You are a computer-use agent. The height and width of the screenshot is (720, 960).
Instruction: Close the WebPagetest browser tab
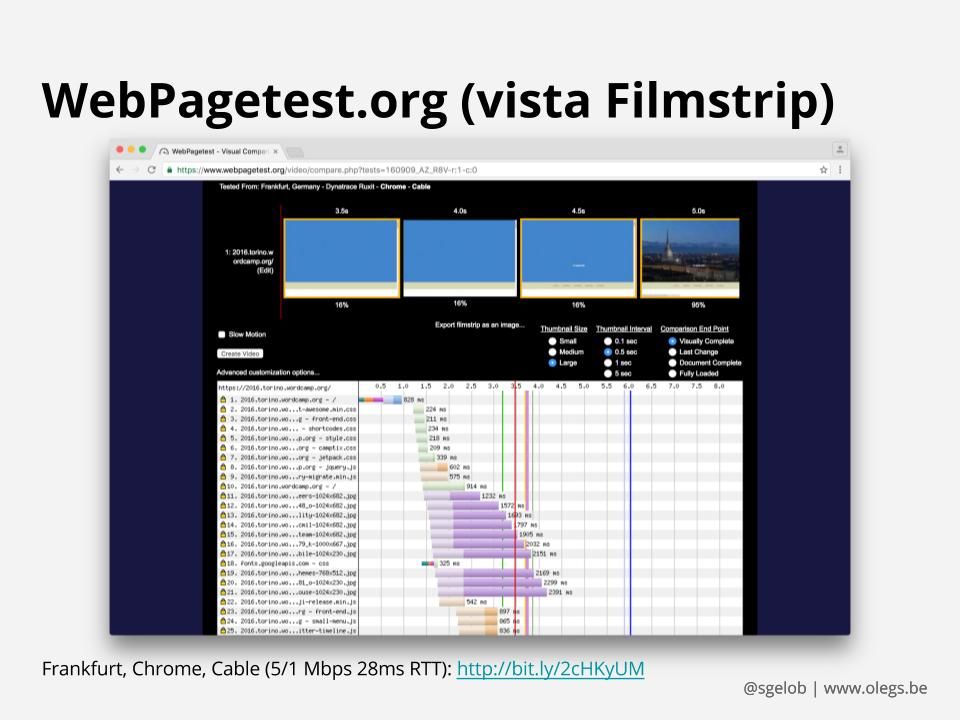coord(276,151)
